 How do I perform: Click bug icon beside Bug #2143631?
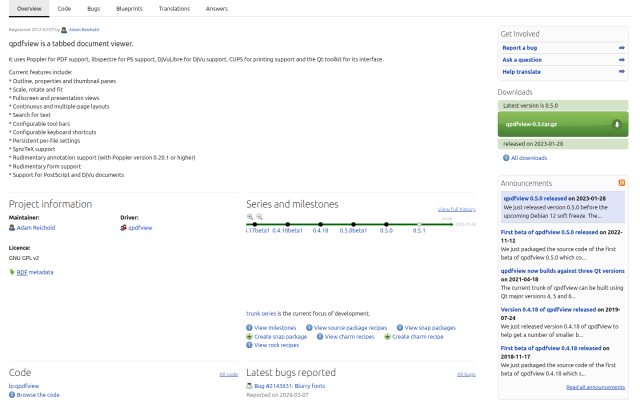point(249,386)
